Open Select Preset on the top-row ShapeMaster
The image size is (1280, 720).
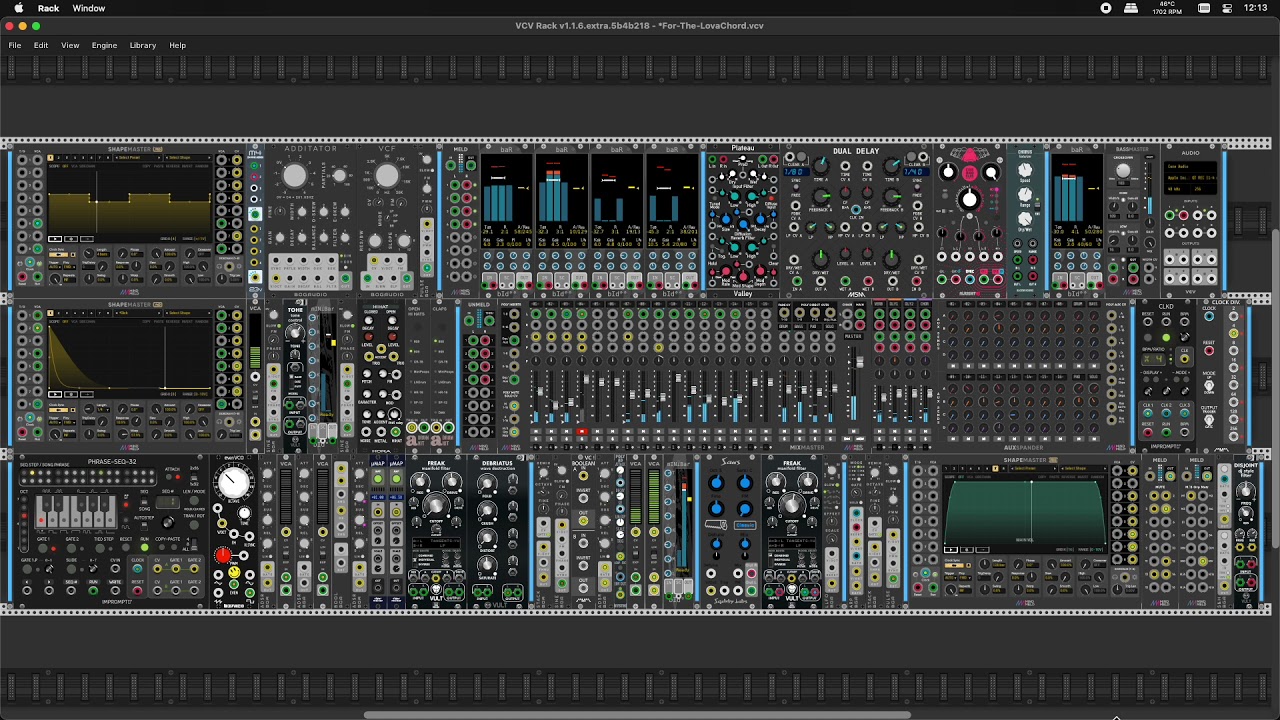[x=139, y=158]
